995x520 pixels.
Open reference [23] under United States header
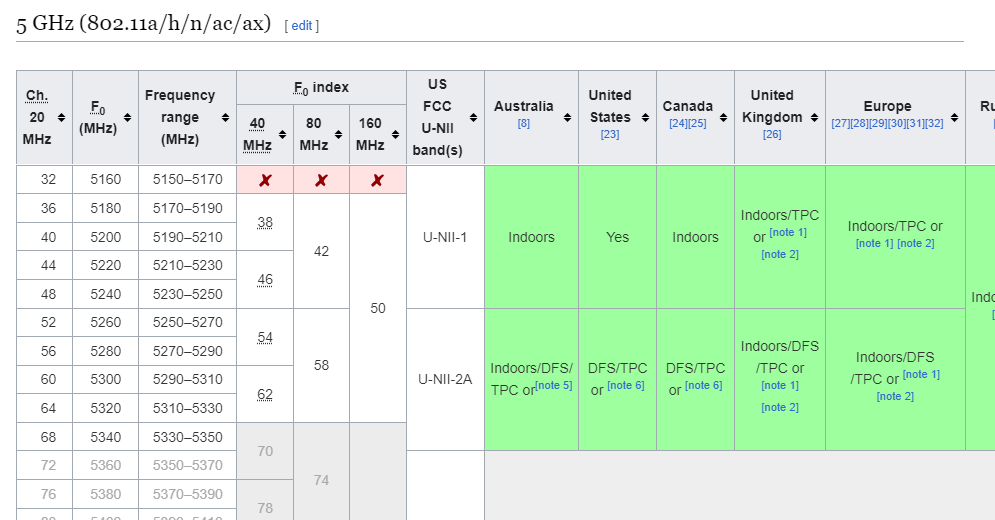609,134
